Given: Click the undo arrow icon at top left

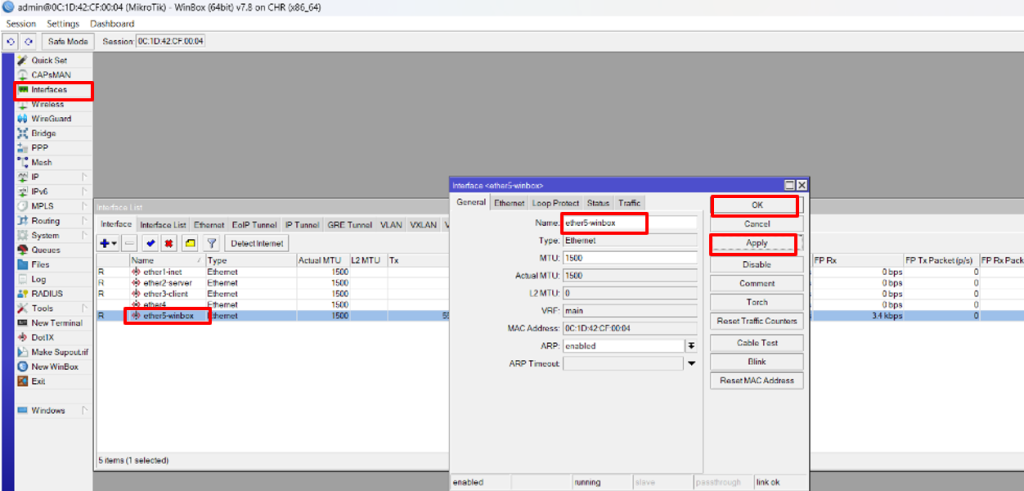Looking at the screenshot, I should coord(11,41).
